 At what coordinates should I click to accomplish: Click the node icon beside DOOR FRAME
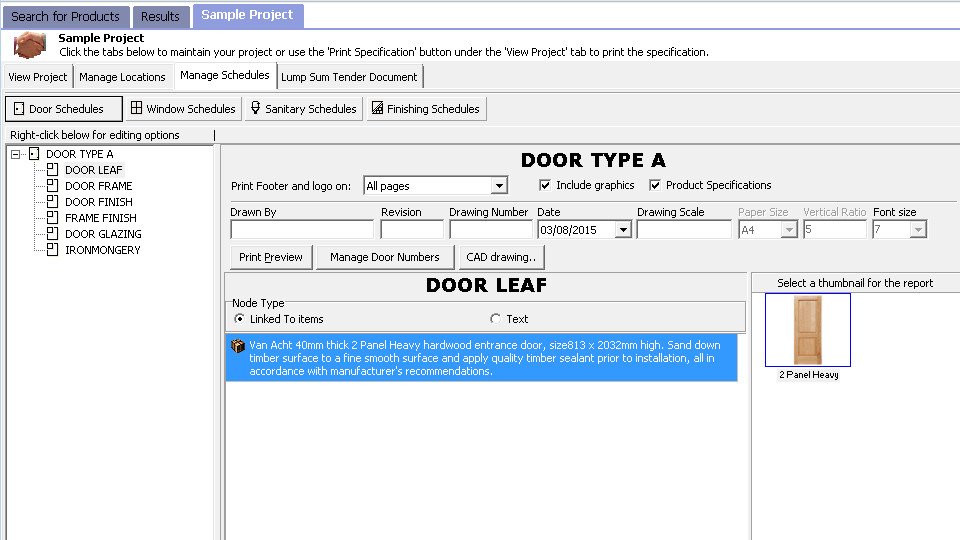click(53, 186)
